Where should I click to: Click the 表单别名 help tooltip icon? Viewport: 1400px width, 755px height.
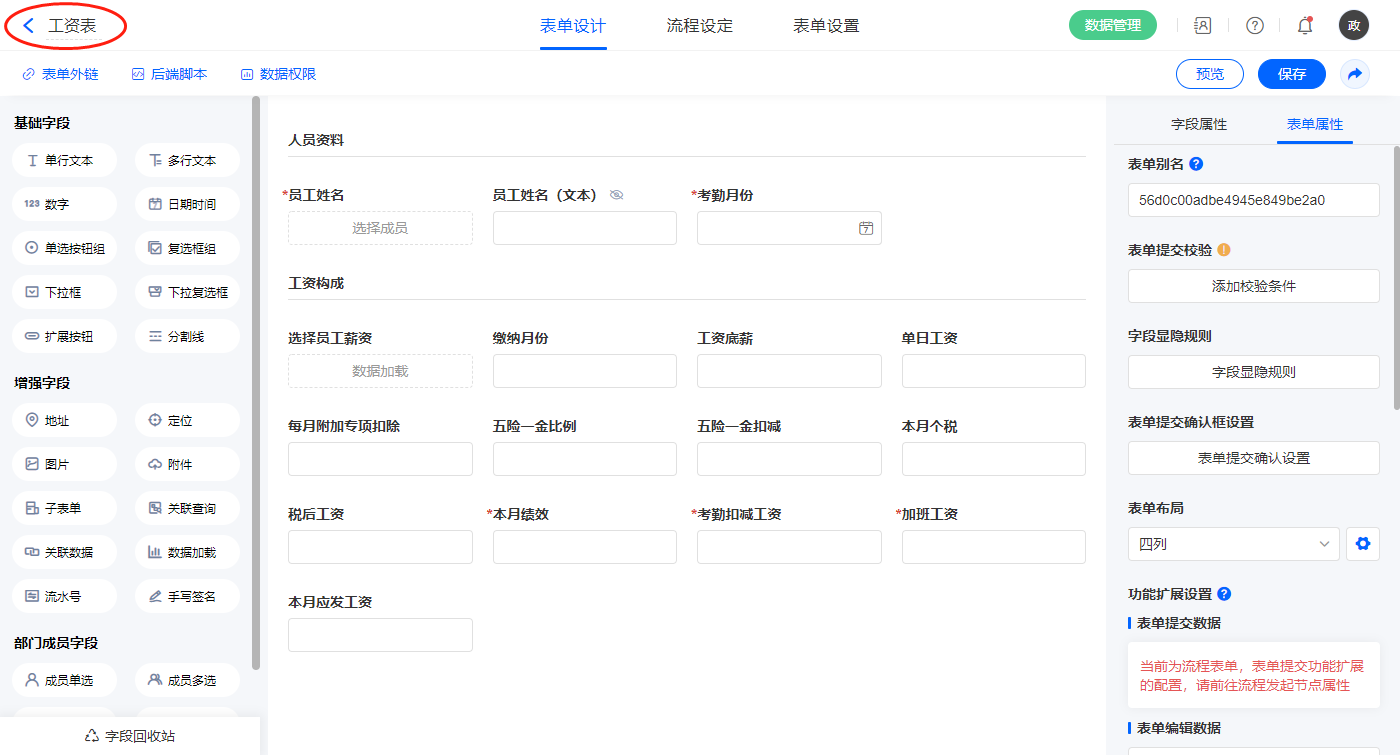[x=1196, y=164]
